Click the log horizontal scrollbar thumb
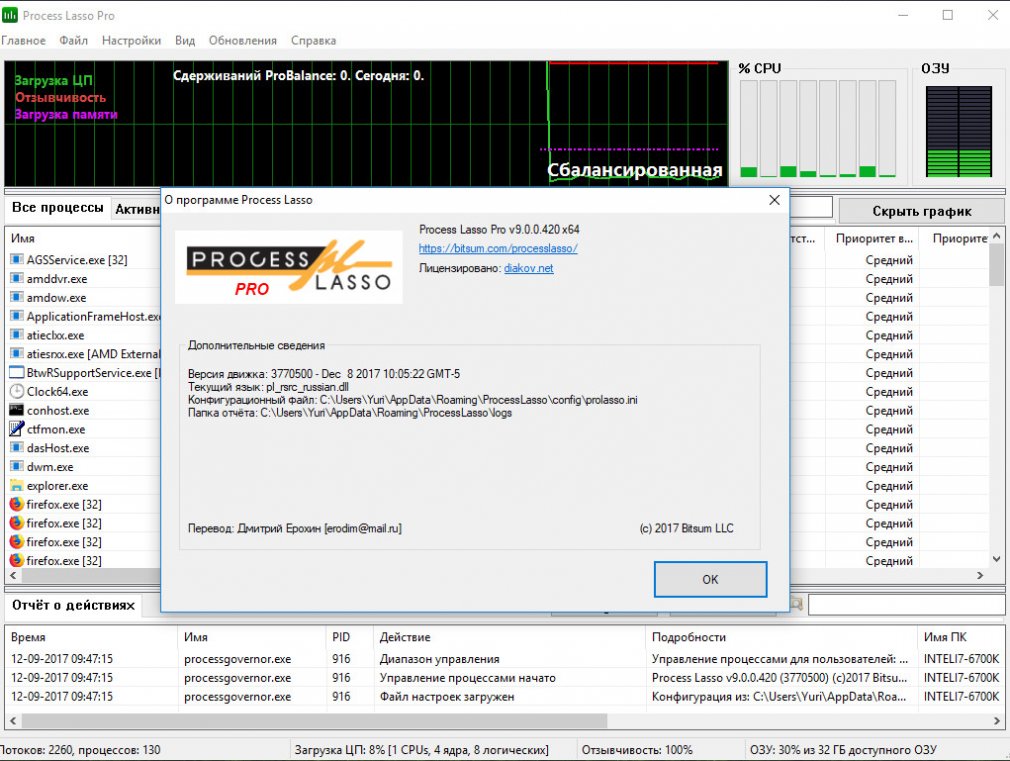This screenshot has height=761, width=1010. tap(314, 720)
